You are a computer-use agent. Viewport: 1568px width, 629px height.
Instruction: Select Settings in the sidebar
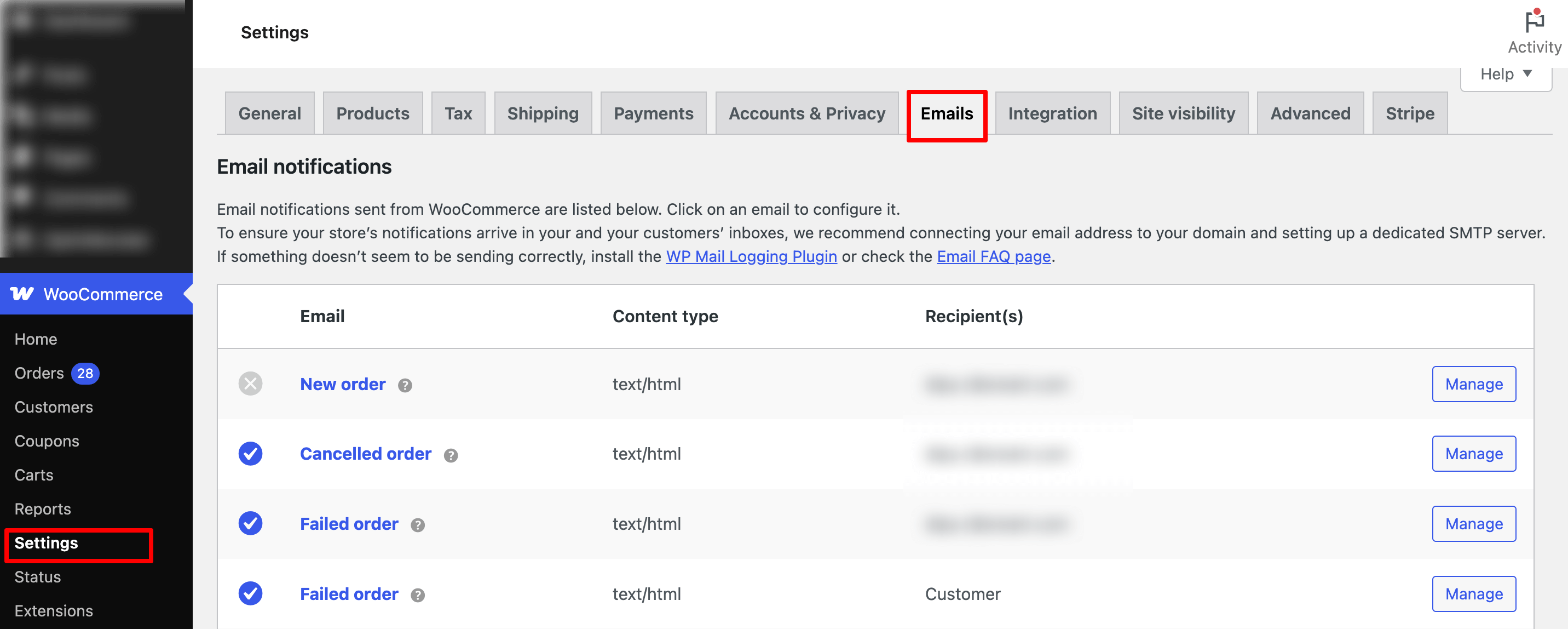click(x=46, y=543)
